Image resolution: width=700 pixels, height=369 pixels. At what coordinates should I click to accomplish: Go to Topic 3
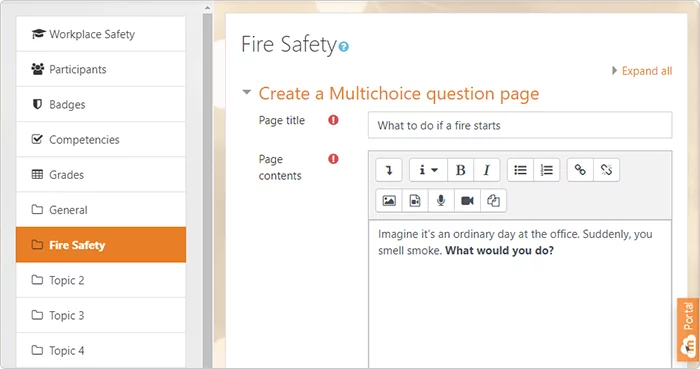(101, 315)
